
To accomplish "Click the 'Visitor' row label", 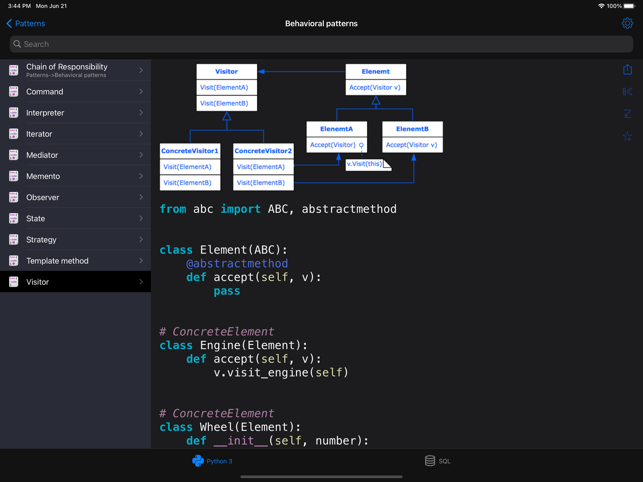I will pos(37,282).
